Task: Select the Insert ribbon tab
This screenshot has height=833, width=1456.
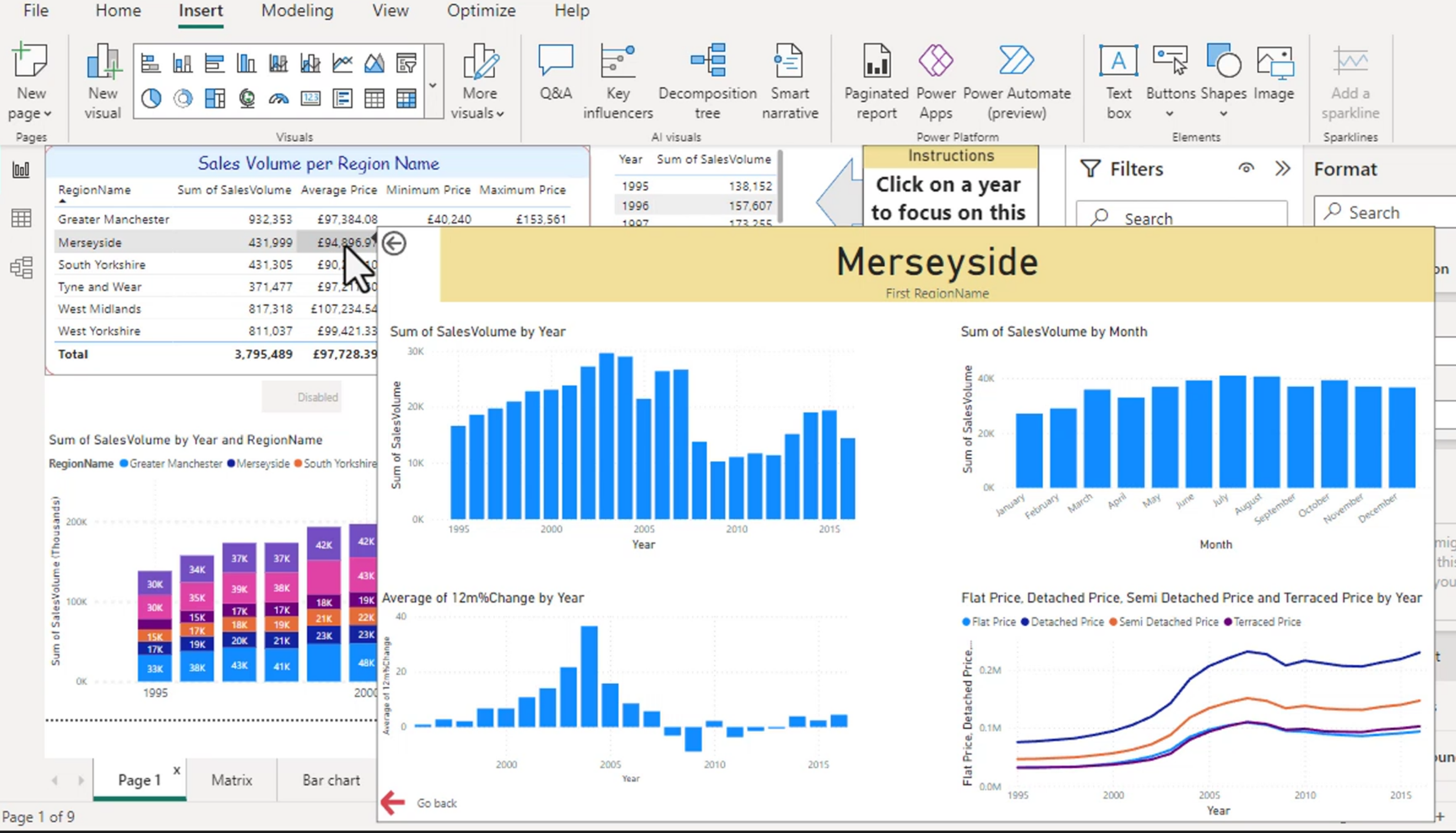Action: pos(201,11)
